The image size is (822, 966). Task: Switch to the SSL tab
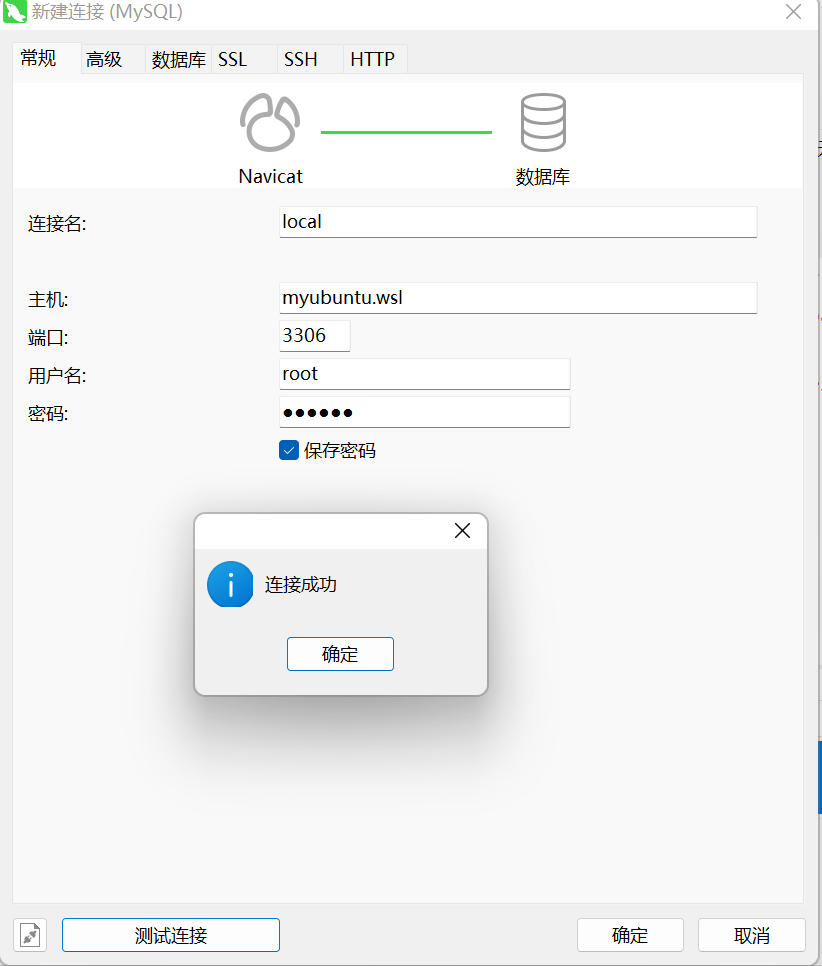(x=244, y=59)
